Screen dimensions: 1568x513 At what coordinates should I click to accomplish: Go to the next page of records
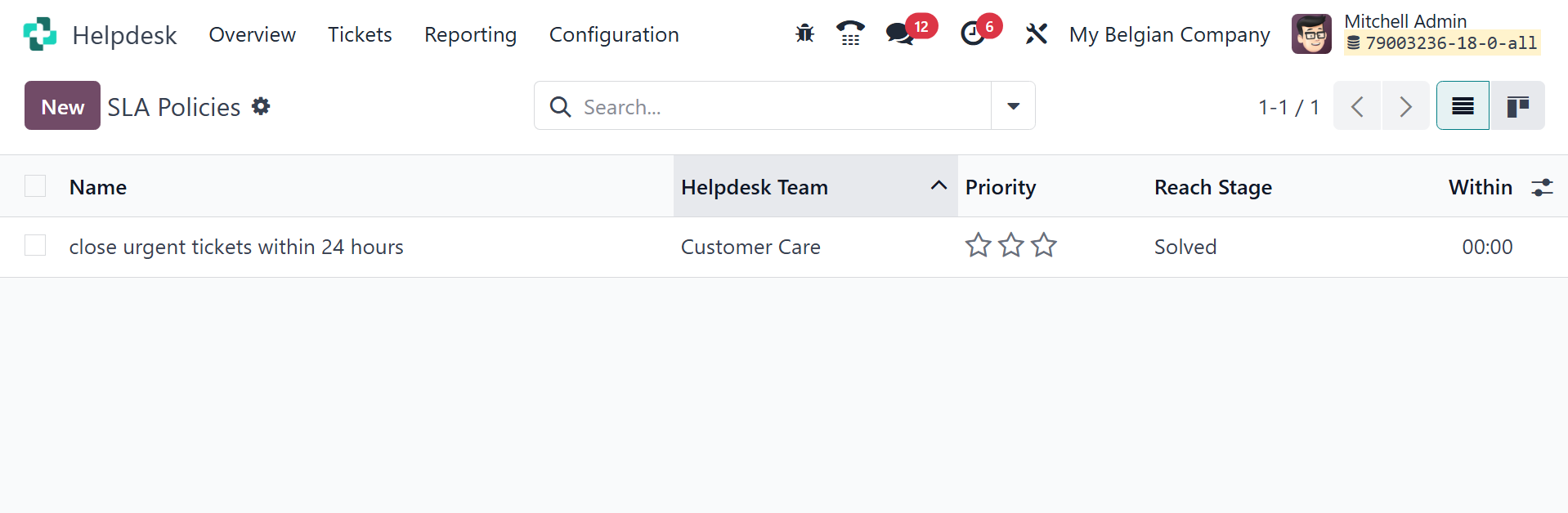pos(1405,106)
